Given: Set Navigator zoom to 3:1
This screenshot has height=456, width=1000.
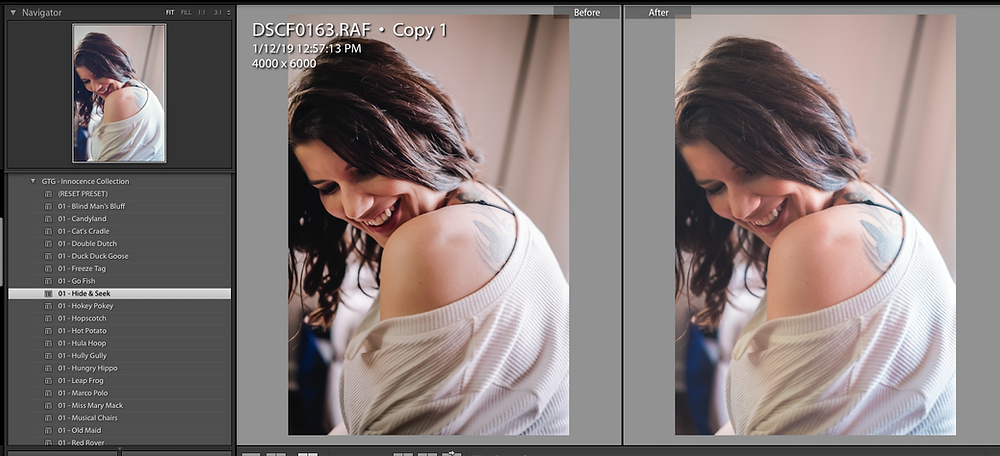Looking at the screenshot, I should click(x=218, y=13).
